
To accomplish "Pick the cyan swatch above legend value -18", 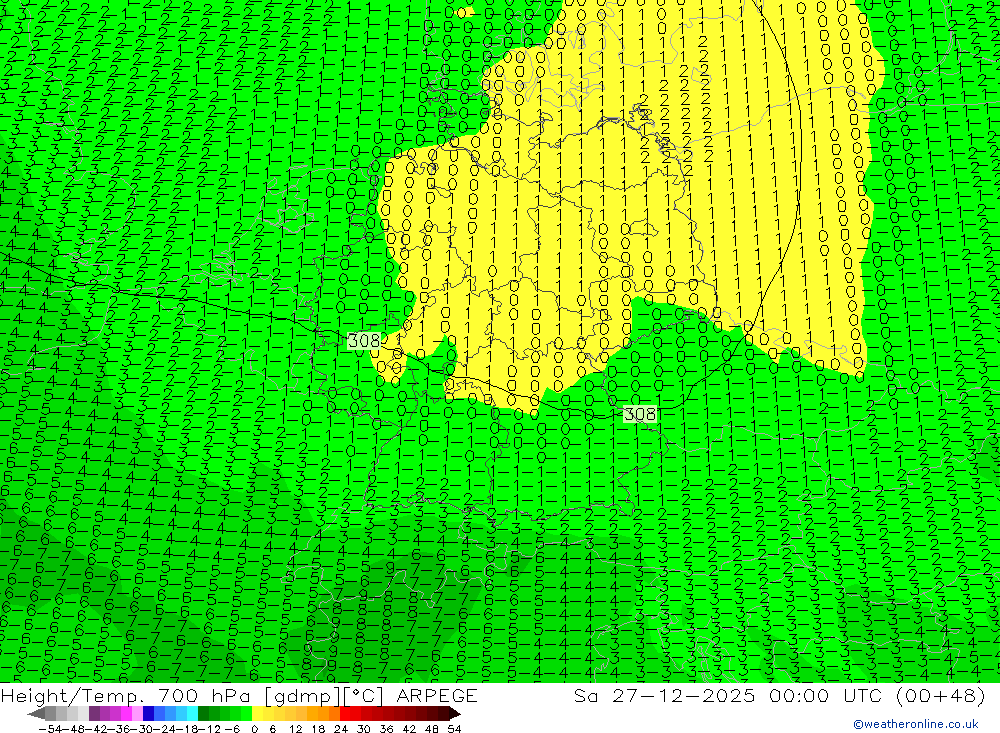I will [192, 713].
